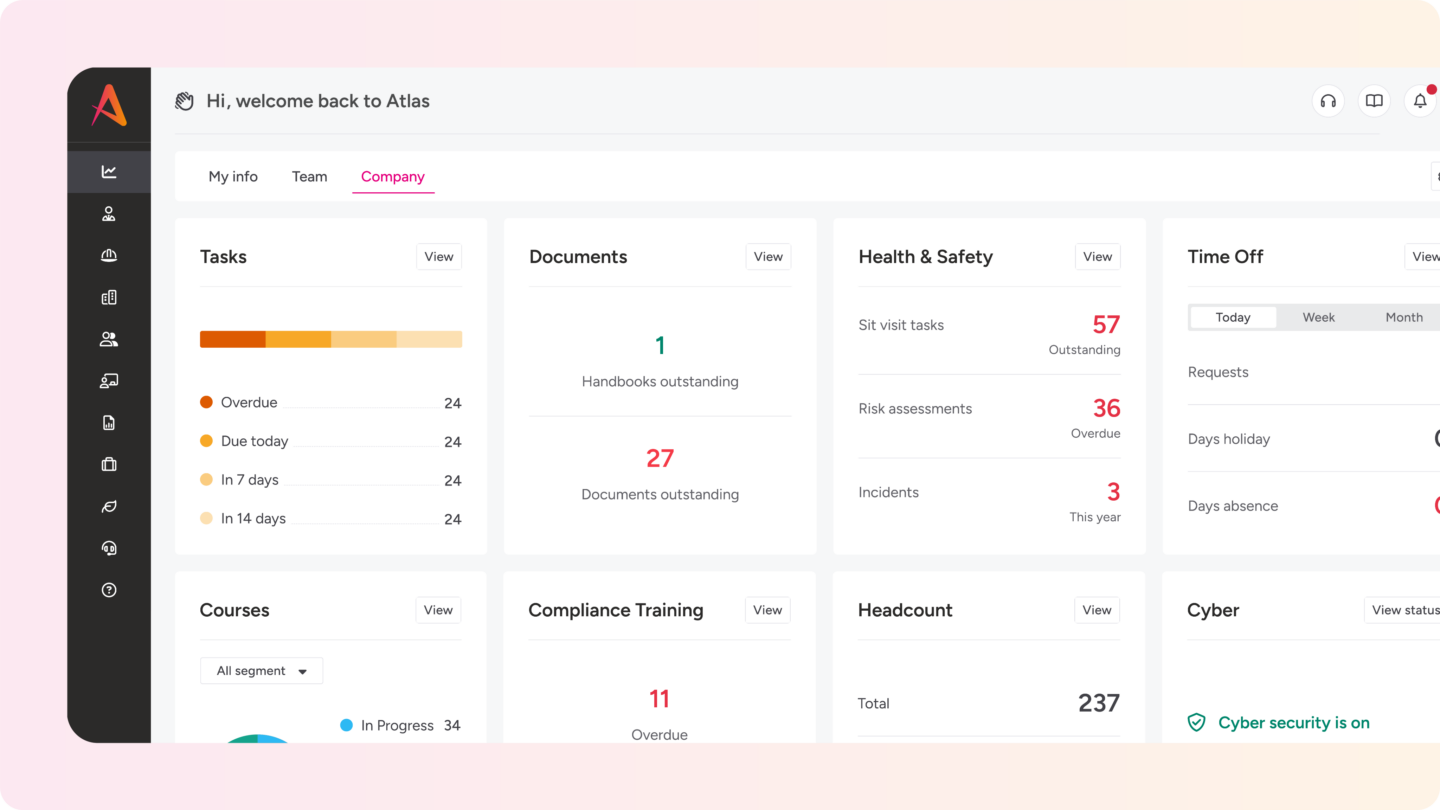
Task: Click the Atlas logo in the sidebar
Action: (x=109, y=105)
